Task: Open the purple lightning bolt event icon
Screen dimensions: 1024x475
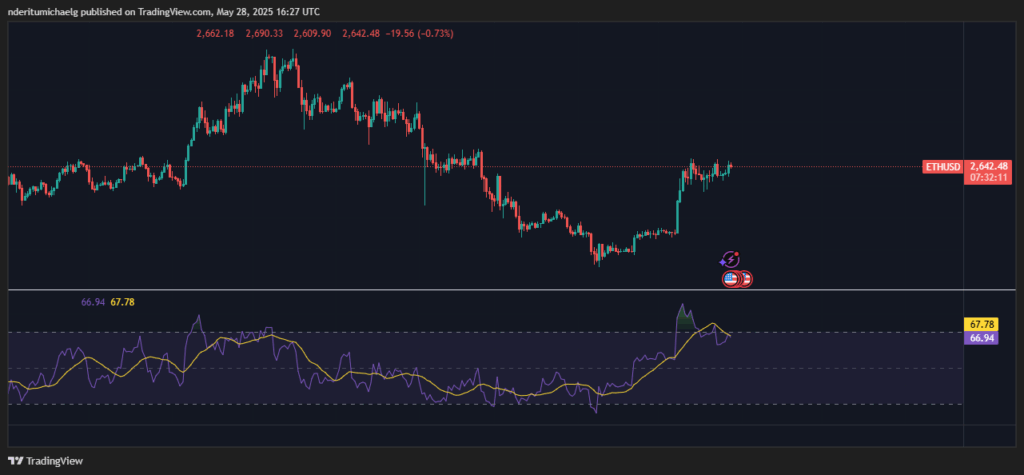Action: click(x=730, y=259)
